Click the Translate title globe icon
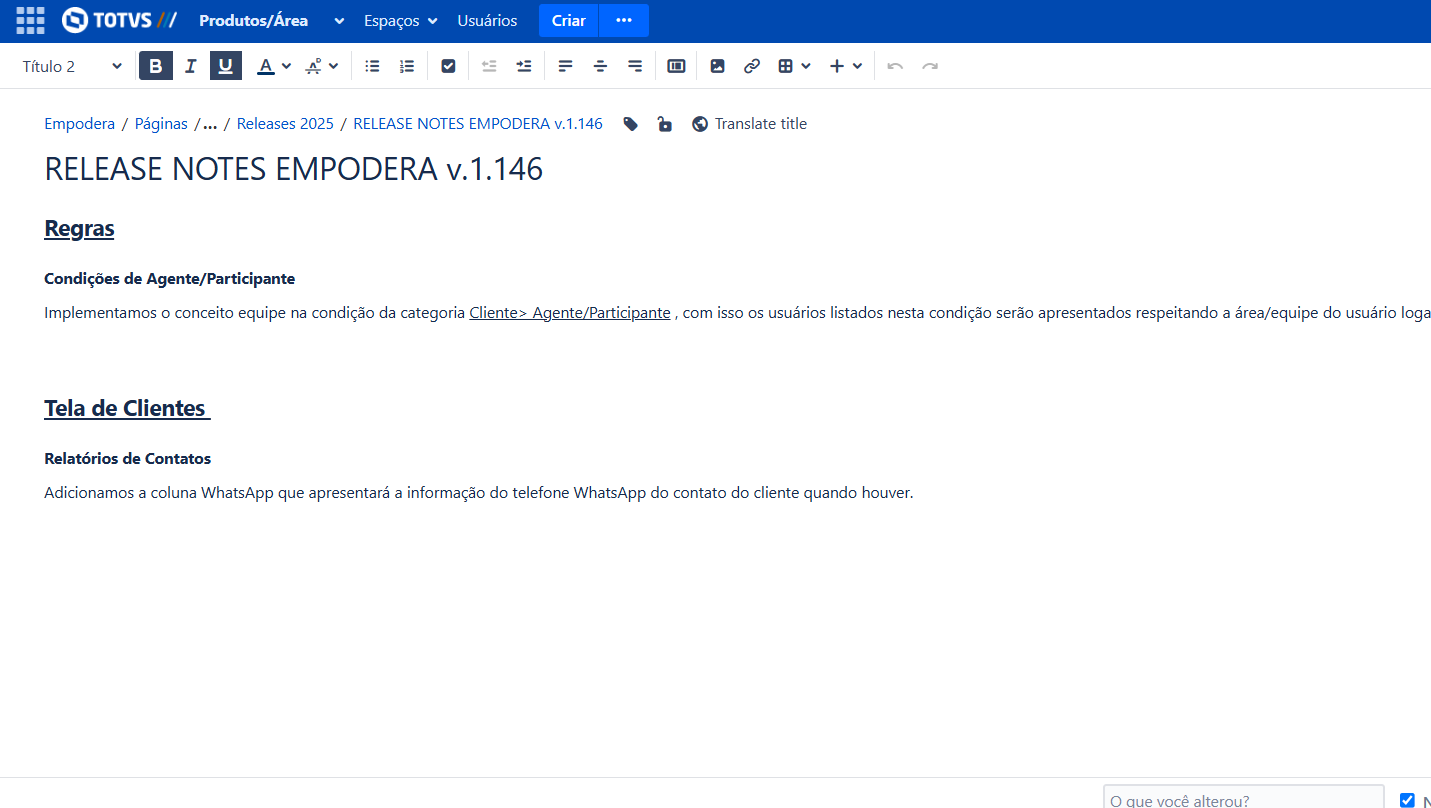Image resolution: width=1431 pixels, height=808 pixels. pyautogui.click(x=700, y=124)
